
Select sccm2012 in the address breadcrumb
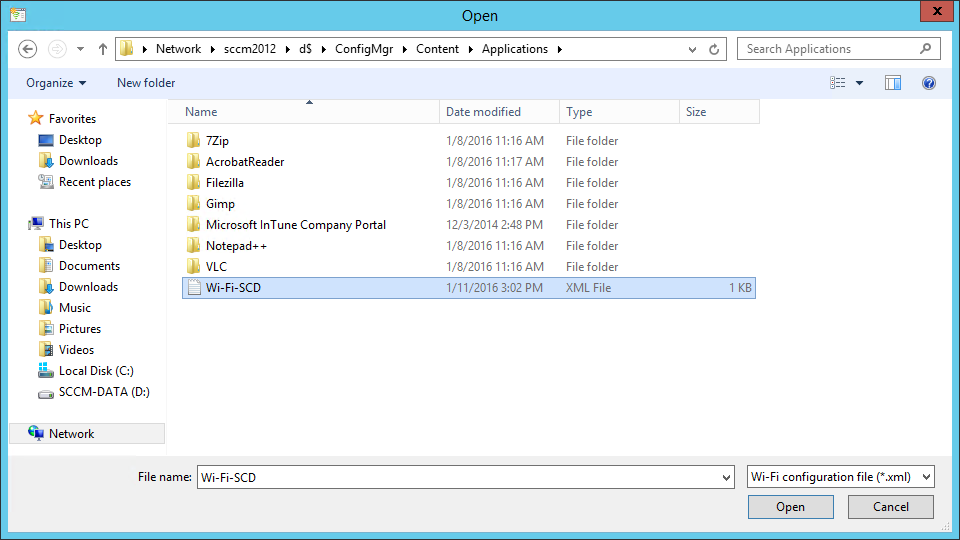pyautogui.click(x=250, y=49)
